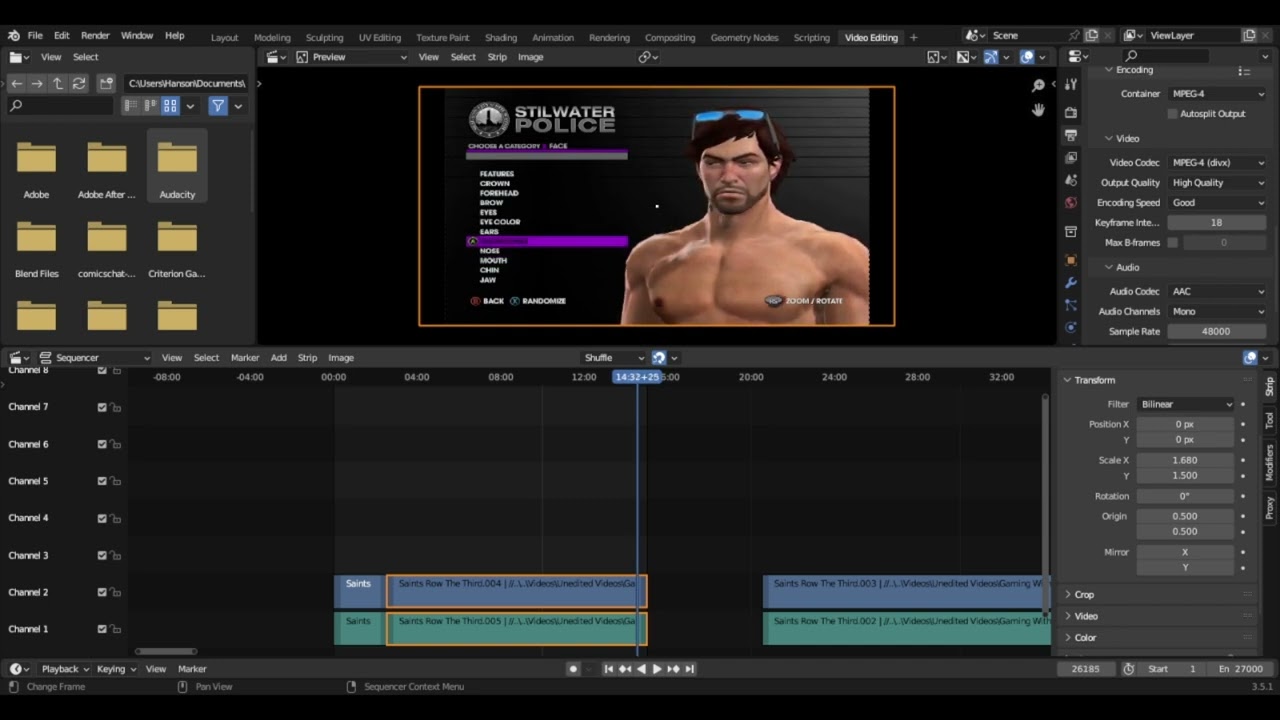Play the animation forward
Viewport: 1280px width, 720px height.
(657, 669)
